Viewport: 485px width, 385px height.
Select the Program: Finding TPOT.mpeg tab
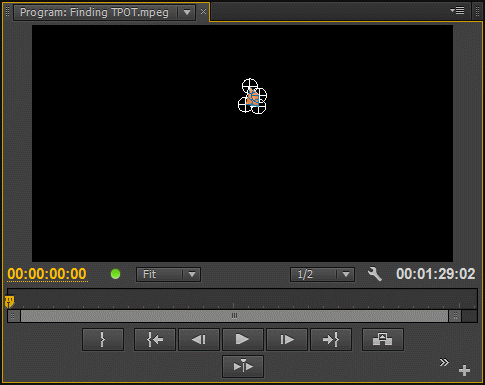coord(94,13)
